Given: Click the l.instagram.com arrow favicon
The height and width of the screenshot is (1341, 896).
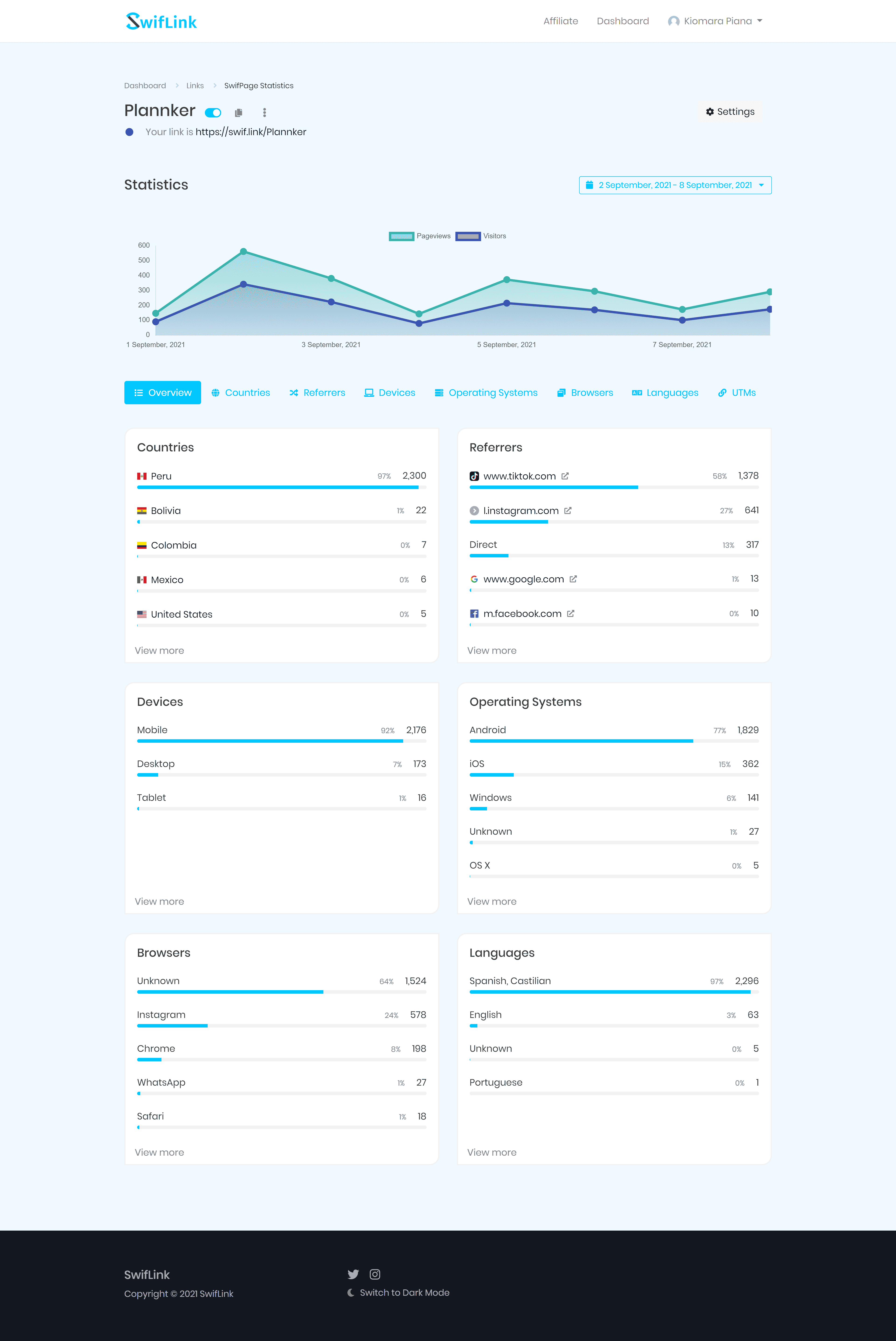Looking at the screenshot, I should (x=474, y=510).
